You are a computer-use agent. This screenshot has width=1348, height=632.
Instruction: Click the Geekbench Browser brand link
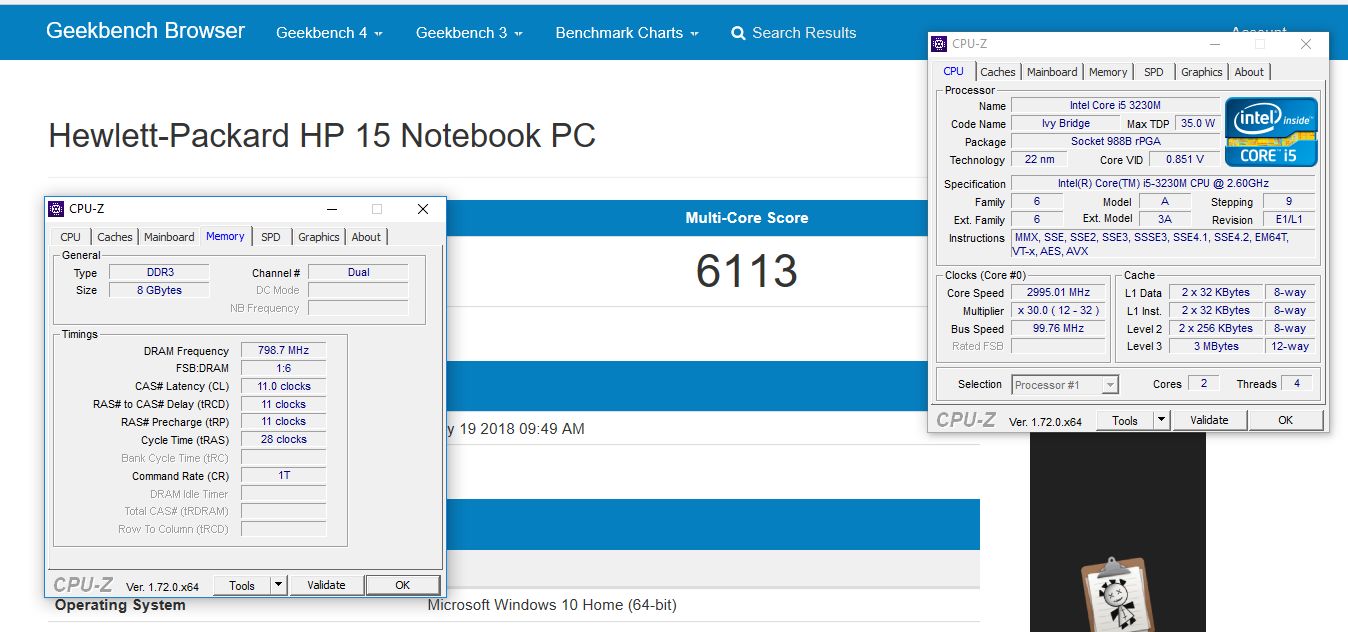tap(145, 31)
